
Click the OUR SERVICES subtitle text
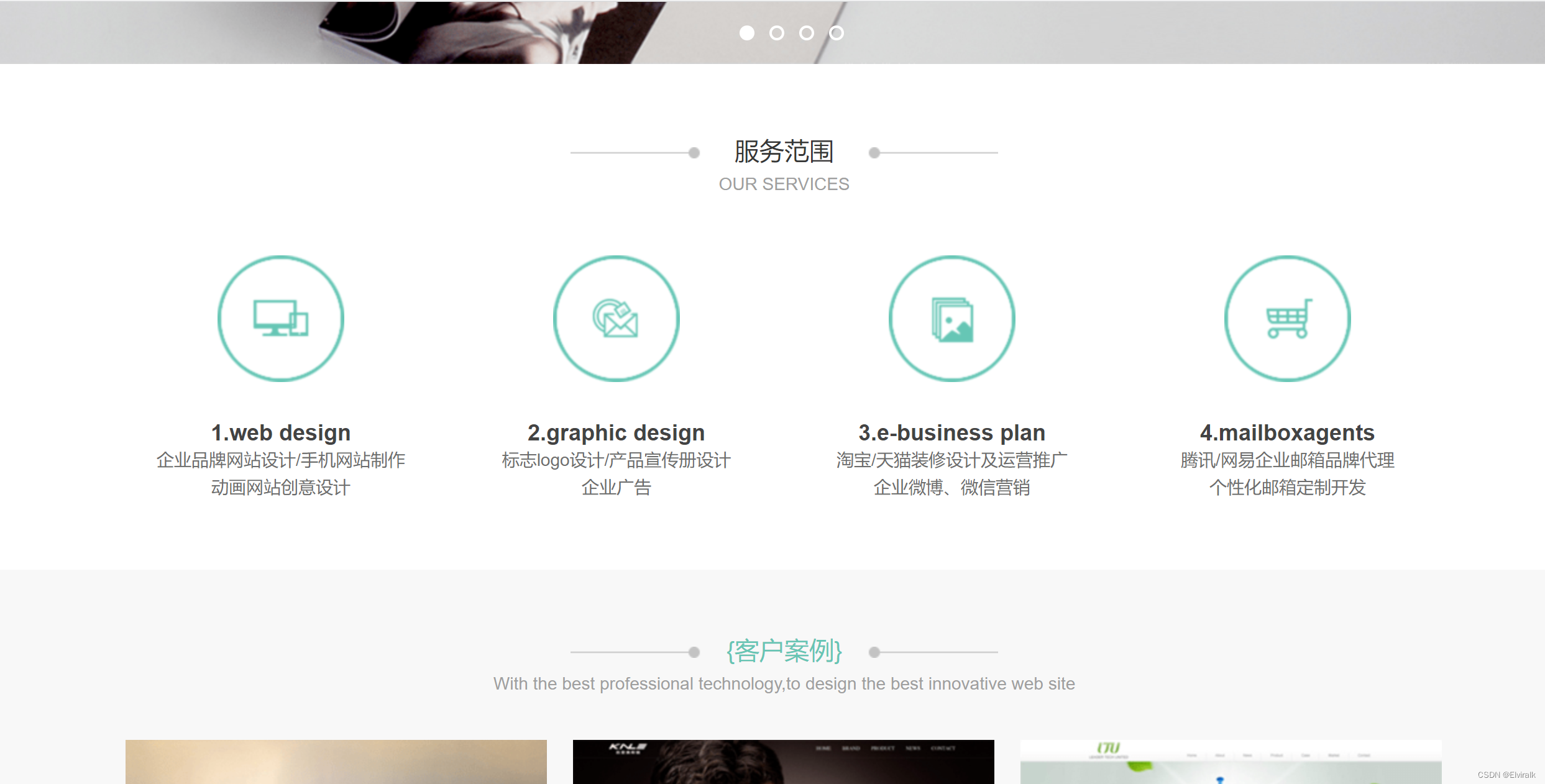click(783, 184)
